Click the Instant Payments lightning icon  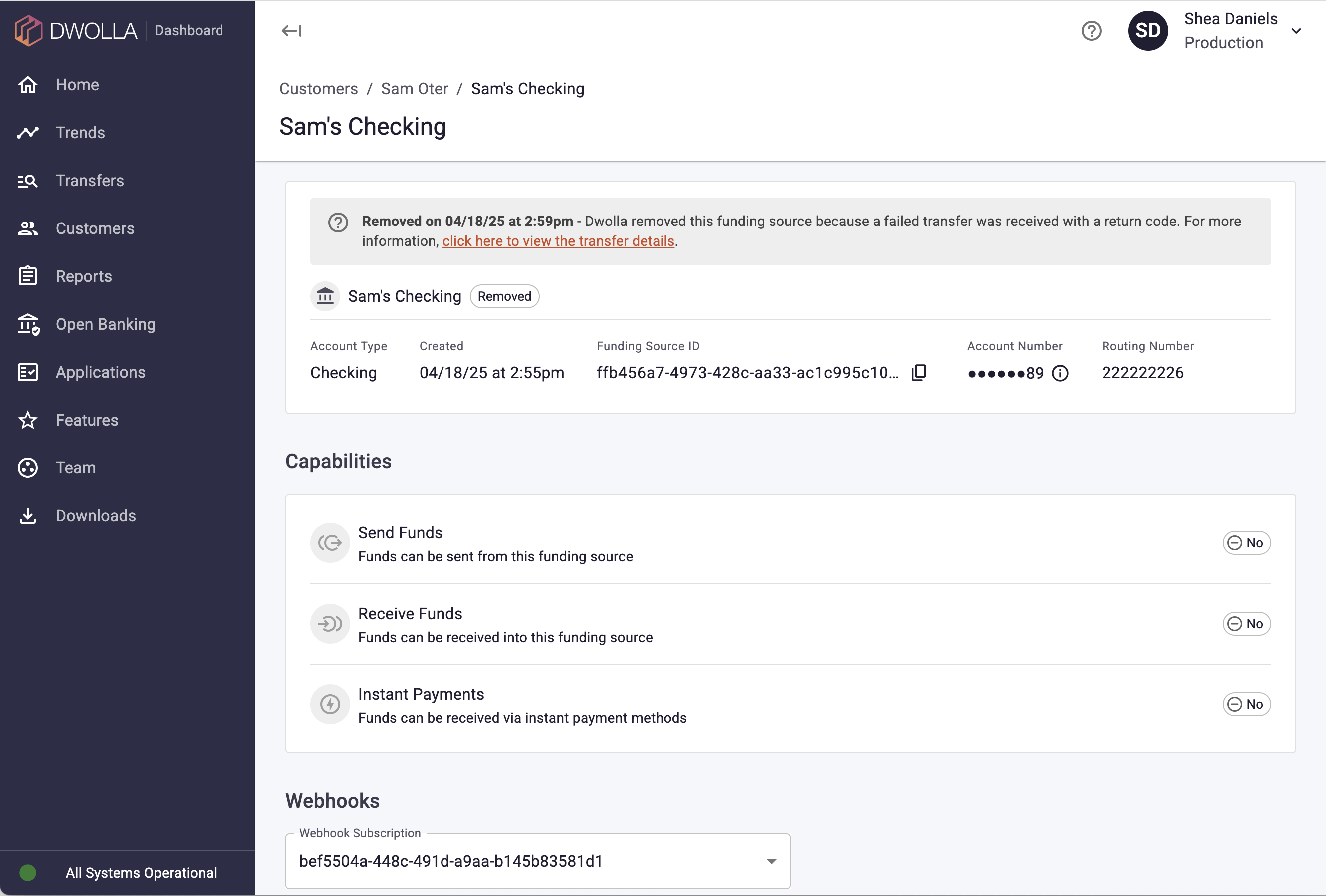[330, 705]
